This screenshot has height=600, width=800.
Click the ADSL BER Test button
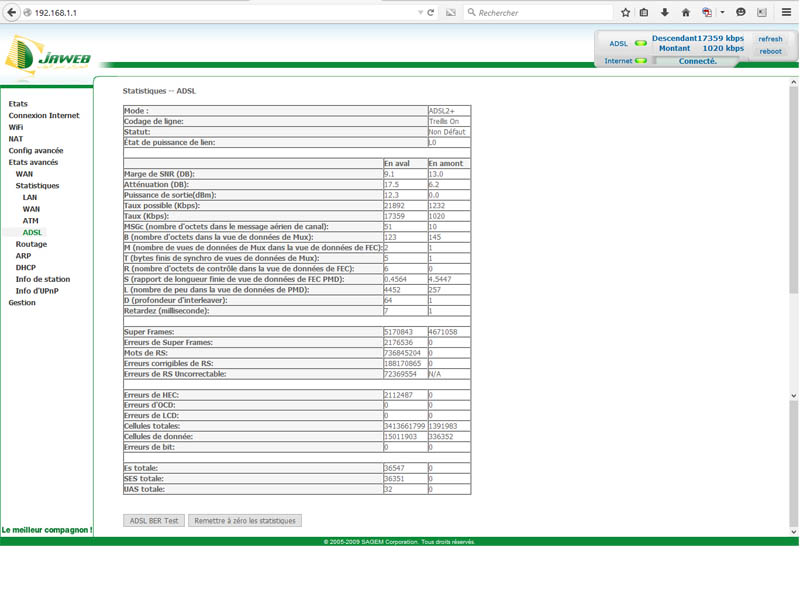[x=154, y=521]
